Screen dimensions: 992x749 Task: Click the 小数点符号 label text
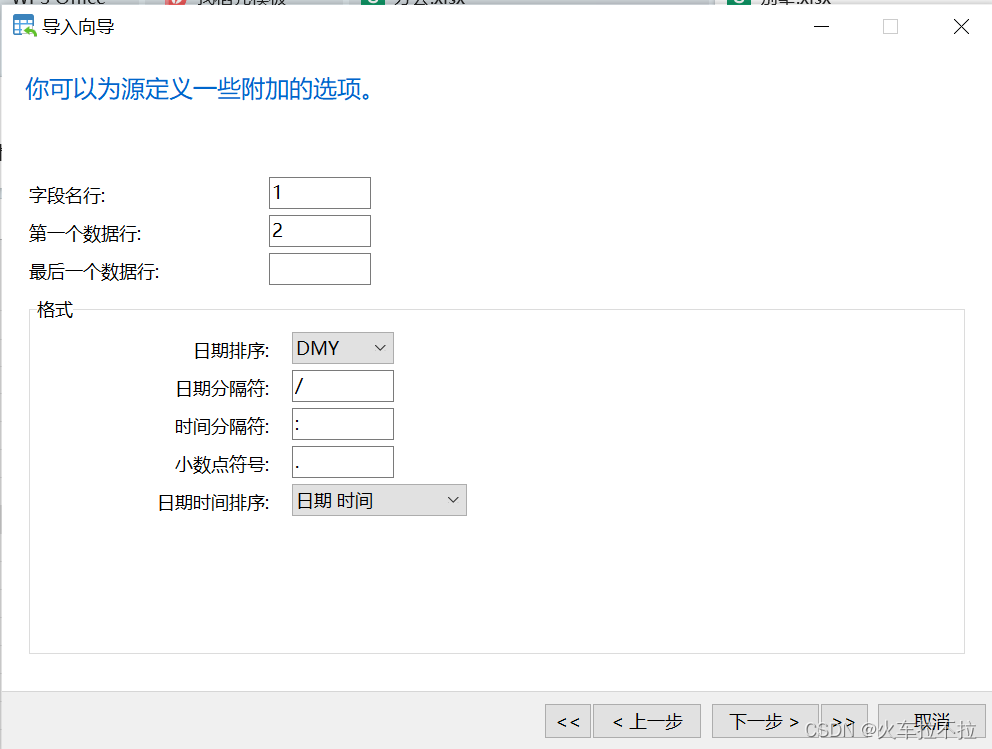222,465
